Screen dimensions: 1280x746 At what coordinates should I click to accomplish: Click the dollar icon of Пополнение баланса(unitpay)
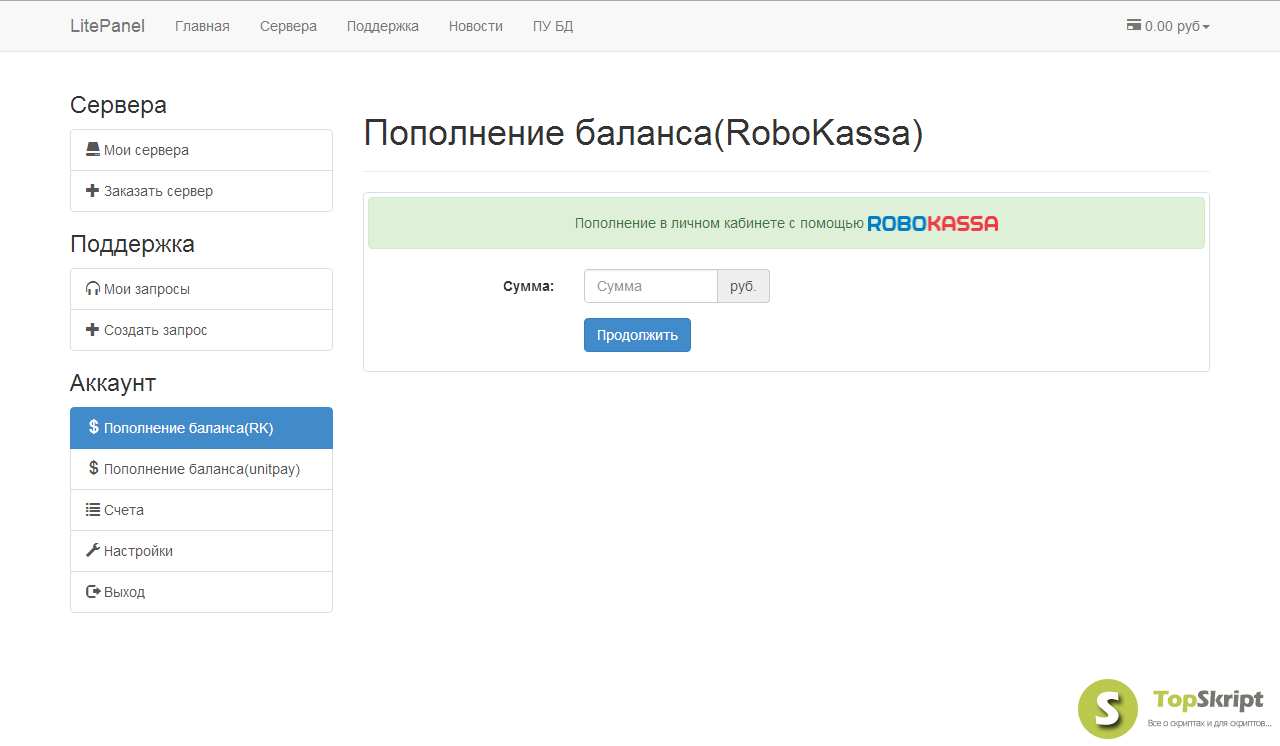click(94, 468)
